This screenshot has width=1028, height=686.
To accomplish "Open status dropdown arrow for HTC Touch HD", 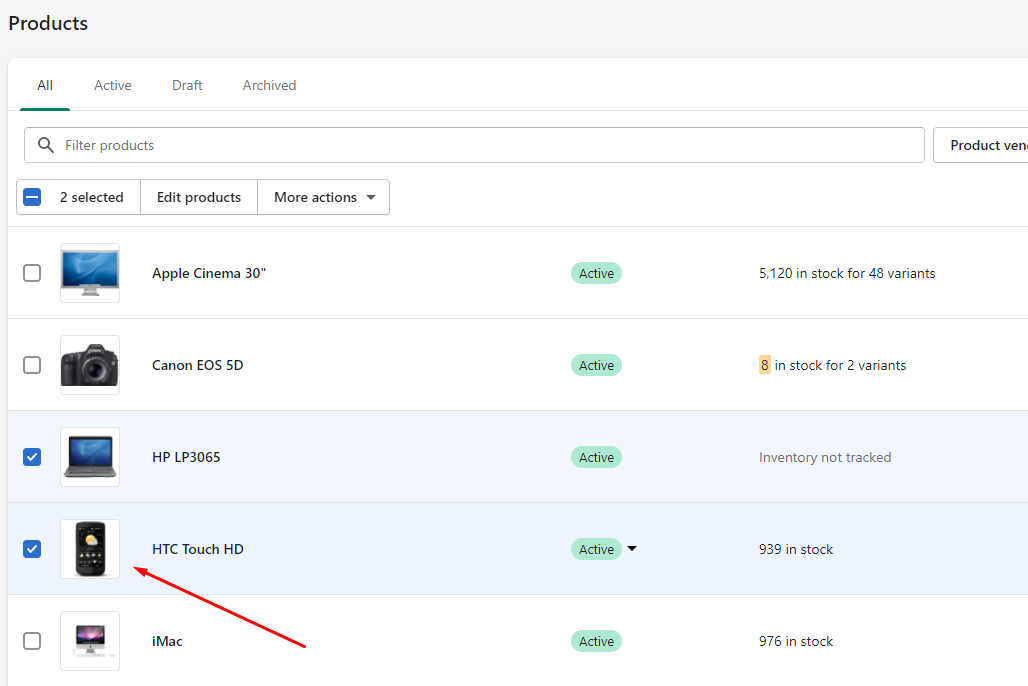I will coord(632,548).
